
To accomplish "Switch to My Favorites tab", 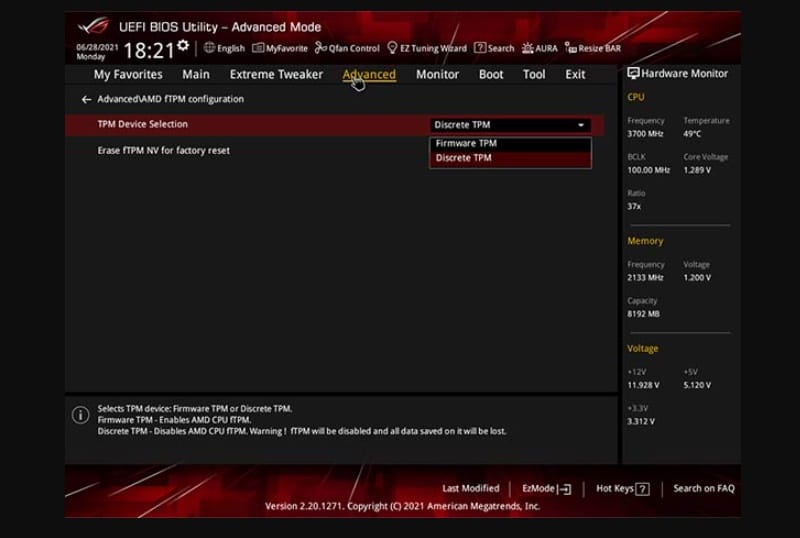I will (128, 75).
